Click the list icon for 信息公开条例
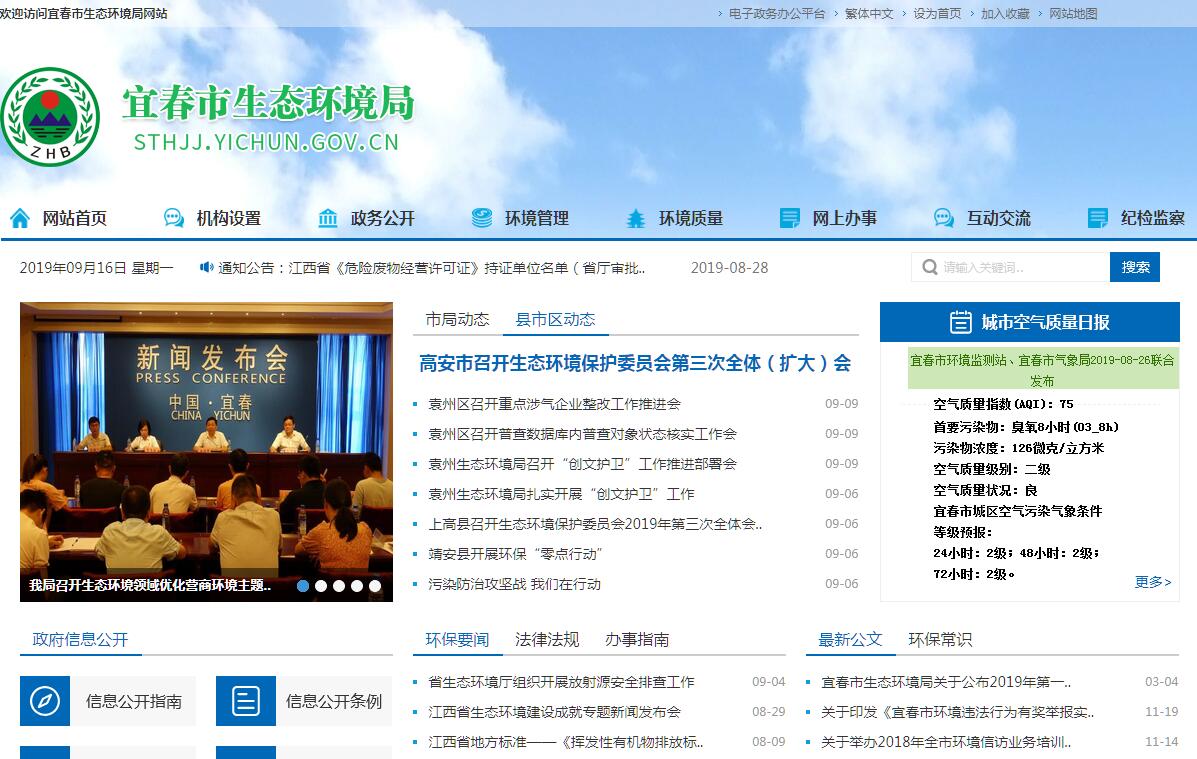1197x759 pixels. tap(245, 701)
